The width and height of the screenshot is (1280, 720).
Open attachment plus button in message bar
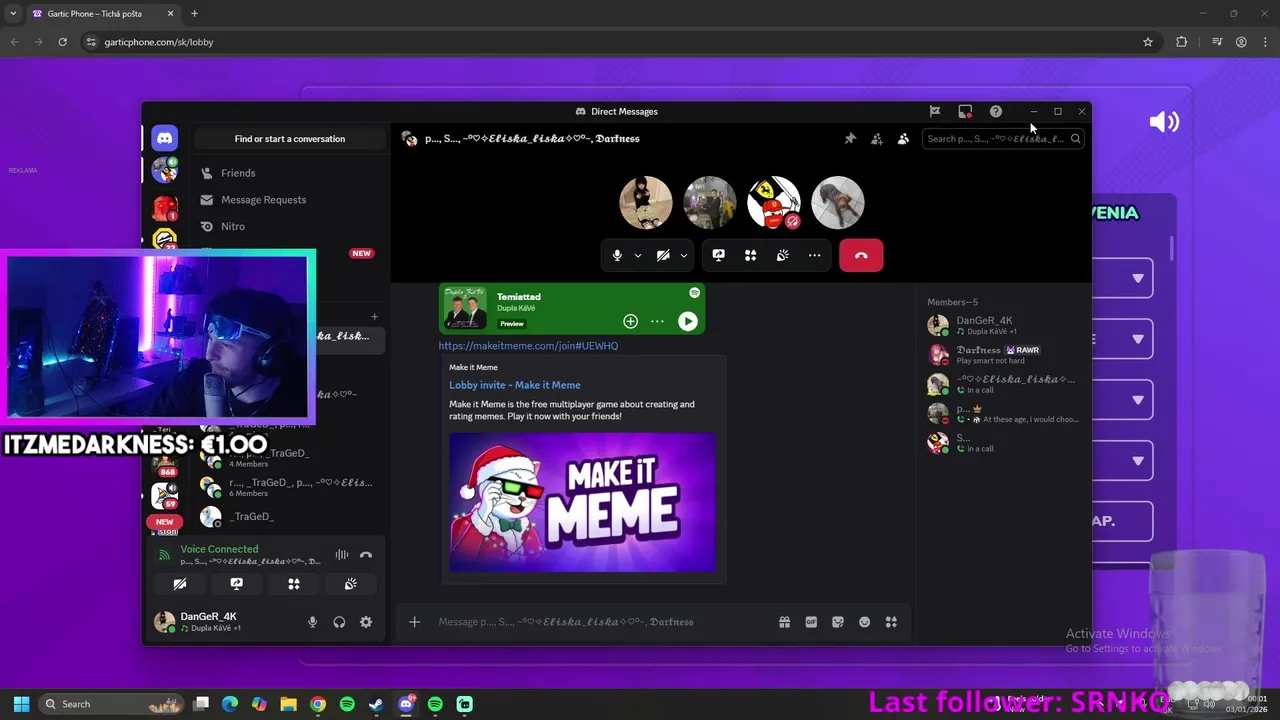coord(414,622)
